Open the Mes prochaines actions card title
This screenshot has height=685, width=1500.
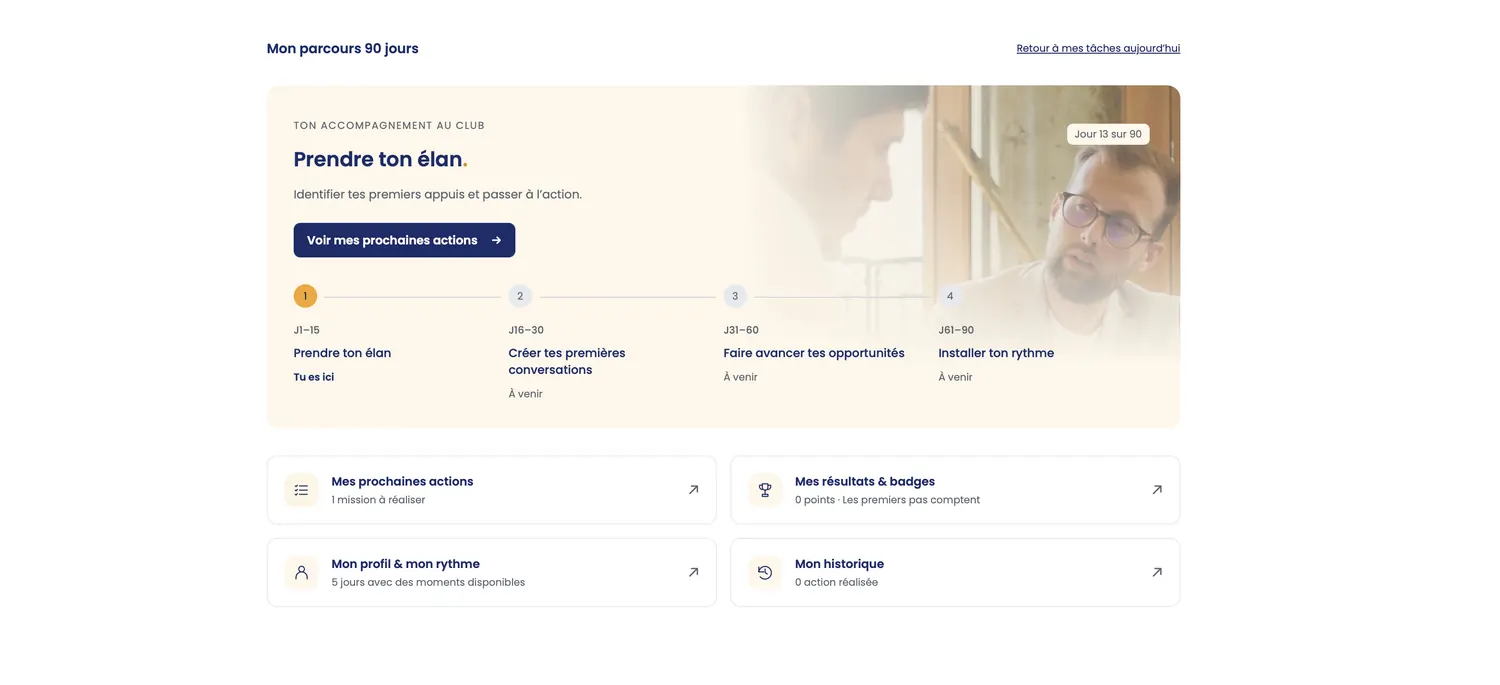402,481
